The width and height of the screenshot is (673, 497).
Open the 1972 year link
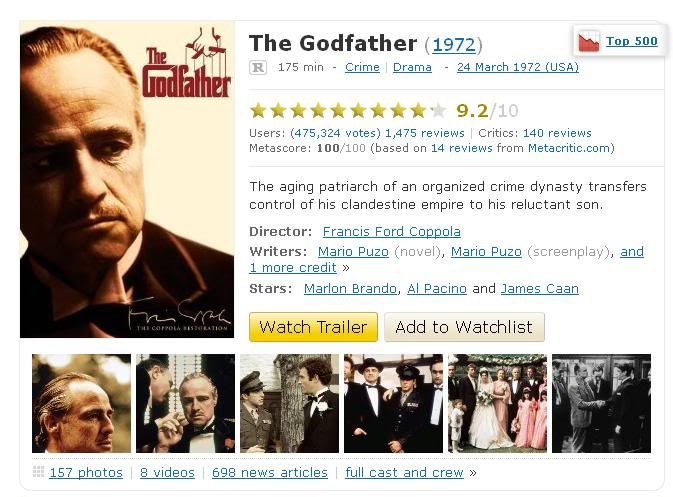[x=454, y=45]
